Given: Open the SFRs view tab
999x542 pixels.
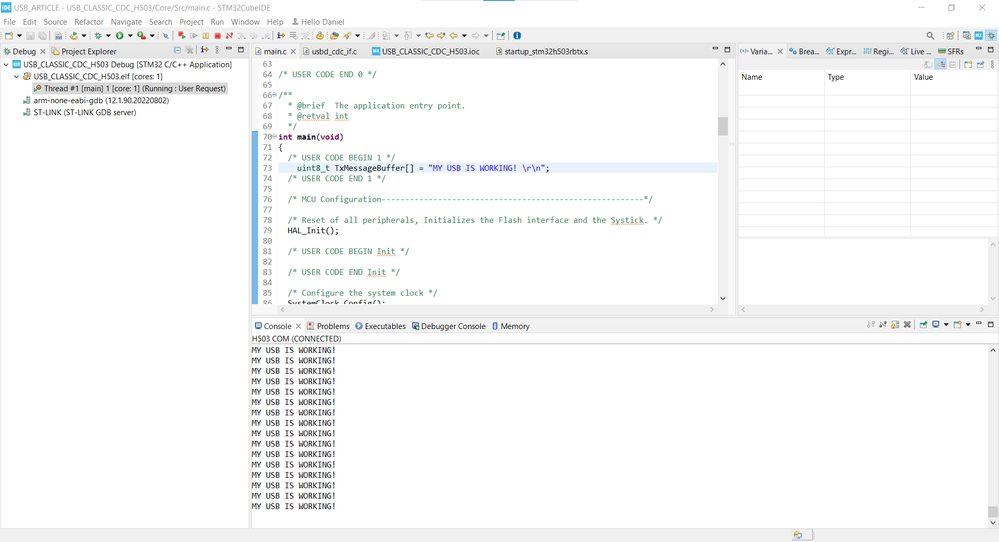Looking at the screenshot, I should [949, 51].
